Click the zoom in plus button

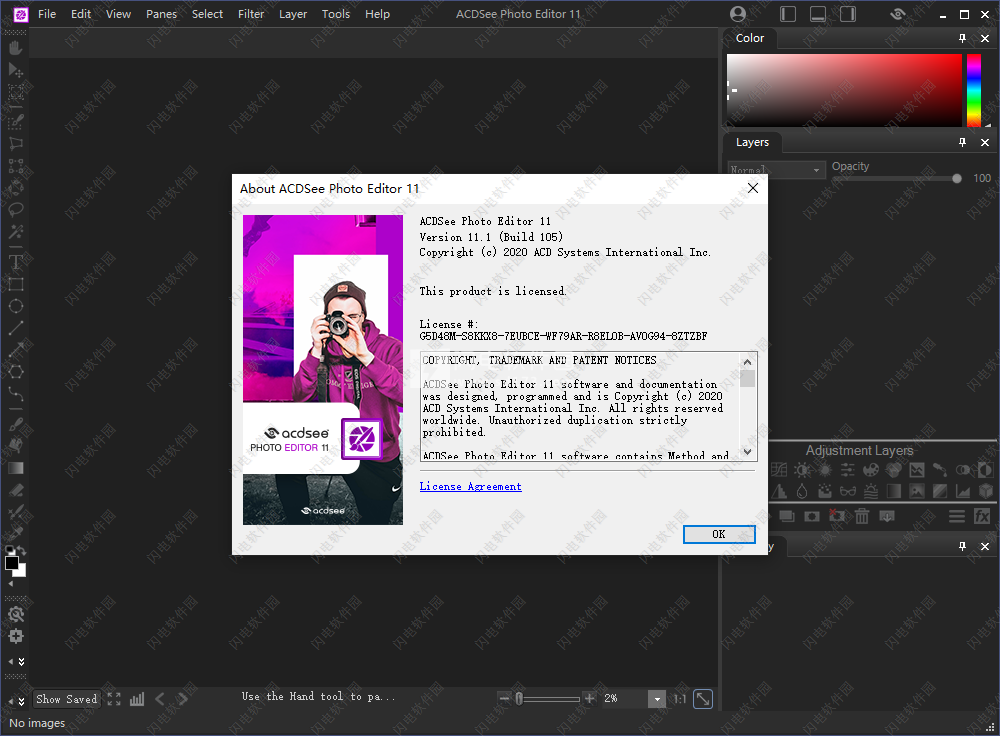pyautogui.click(x=590, y=698)
